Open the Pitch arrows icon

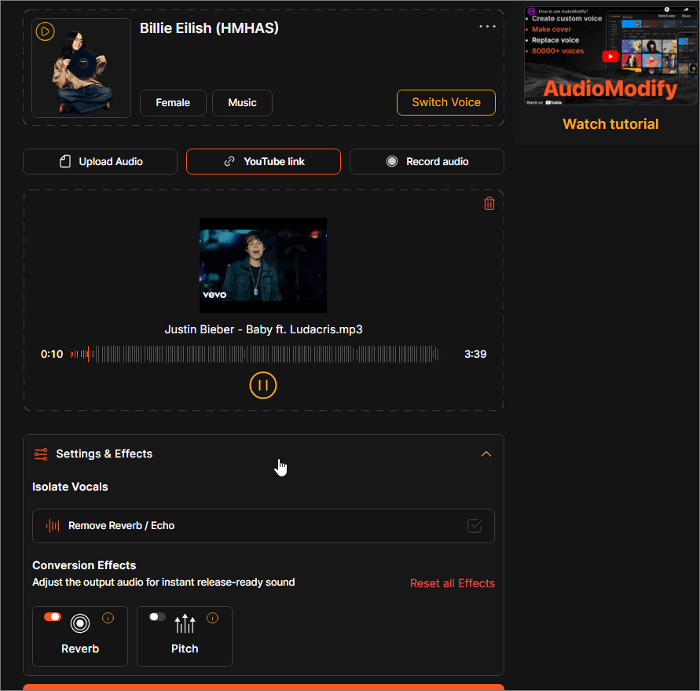(x=185, y=624)
